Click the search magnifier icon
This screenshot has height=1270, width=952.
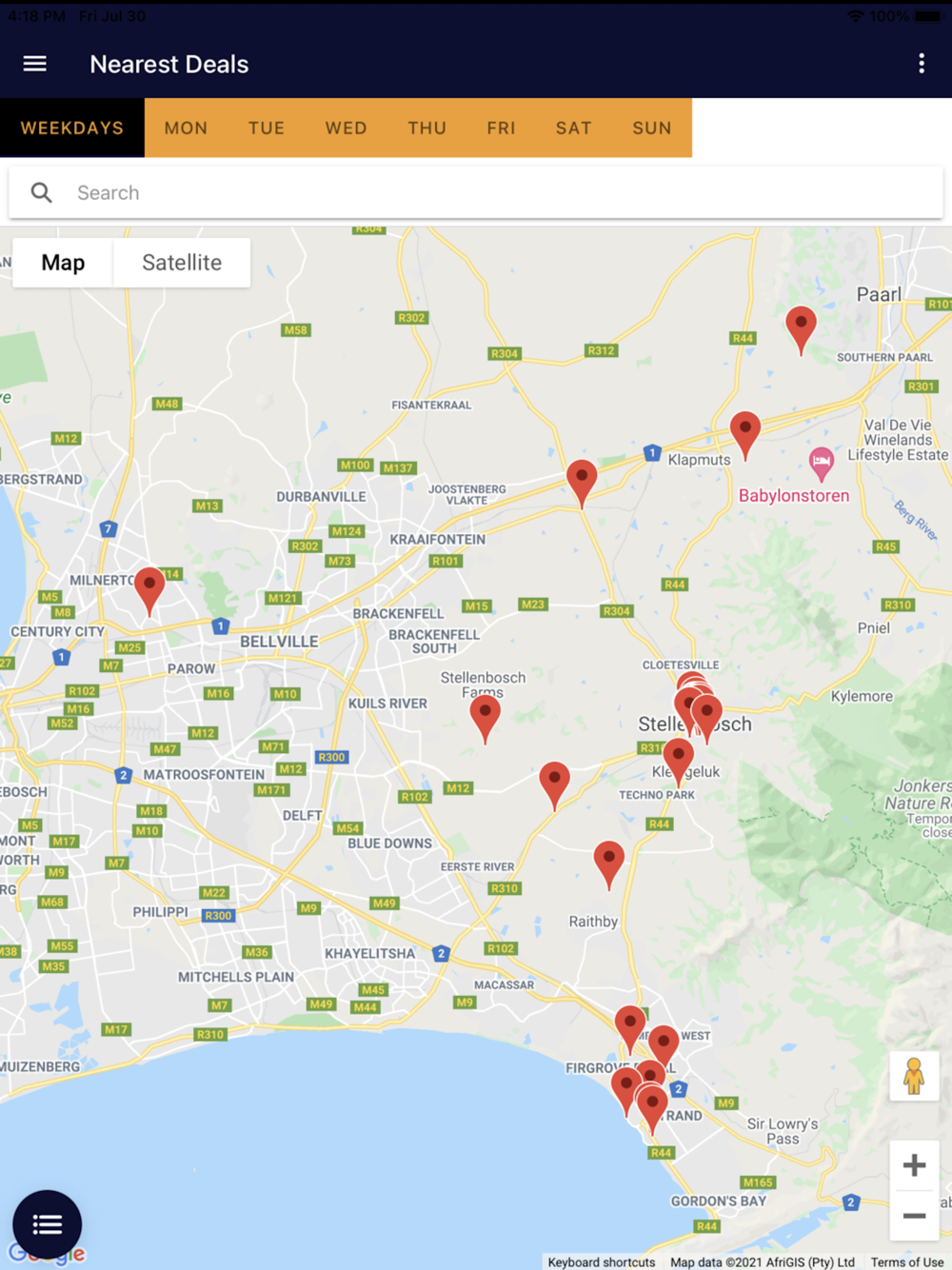click(41, 192)
